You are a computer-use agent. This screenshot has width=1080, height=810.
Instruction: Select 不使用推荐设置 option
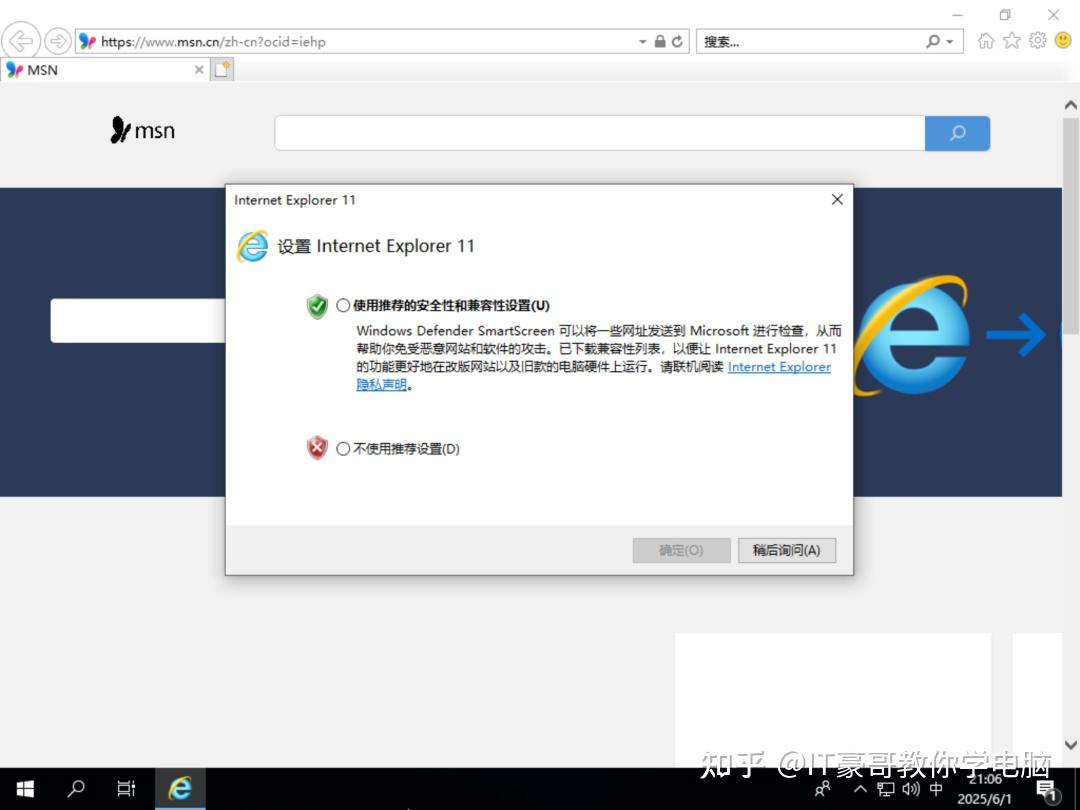point(343,448)
